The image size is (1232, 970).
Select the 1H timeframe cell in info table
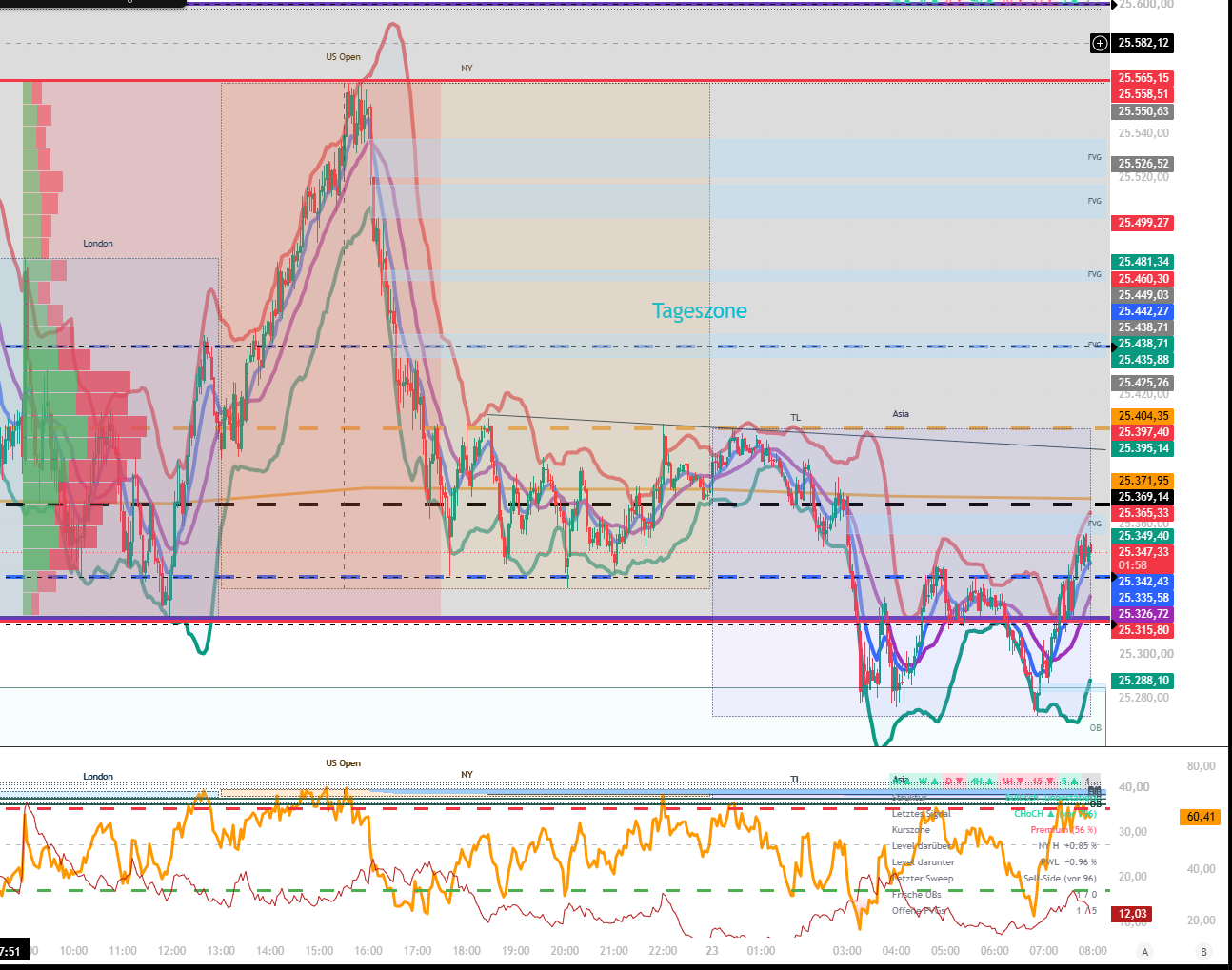coord(1012,782)
